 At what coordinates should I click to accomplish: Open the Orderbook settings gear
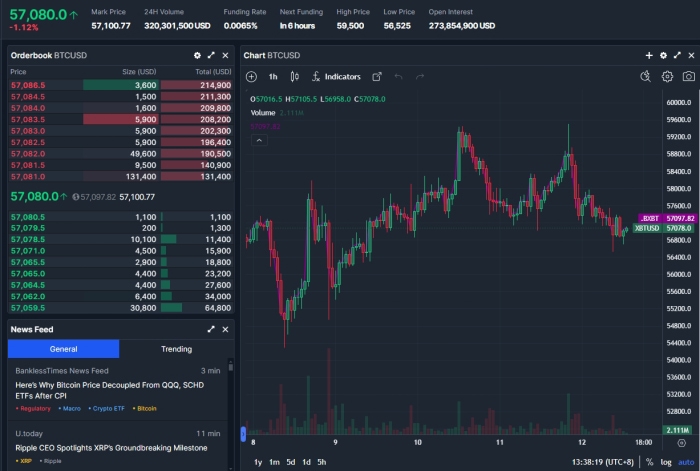pyautogui.click(x=197, y=55)
